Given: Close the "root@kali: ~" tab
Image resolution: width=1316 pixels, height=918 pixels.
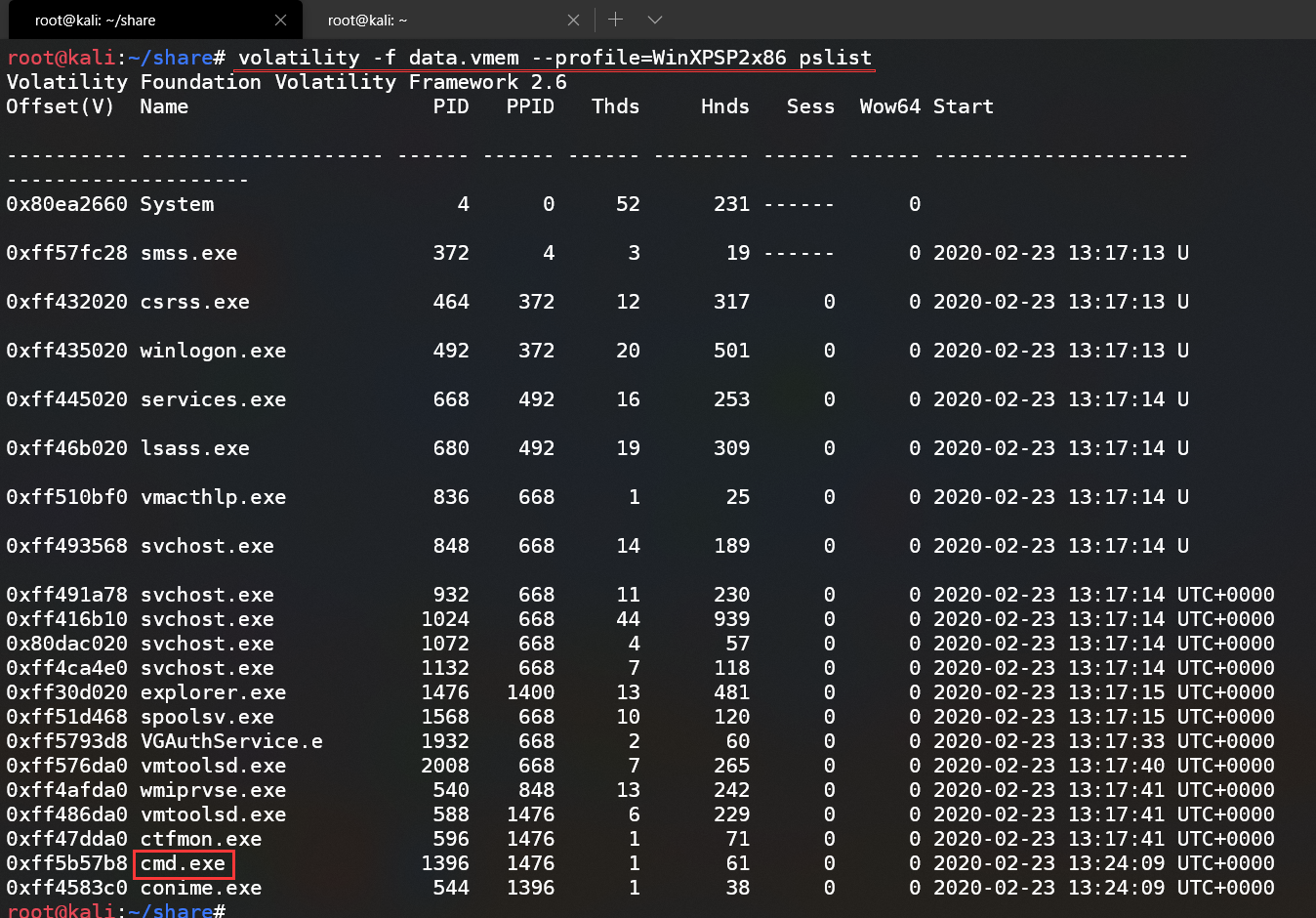Looking at the screenshot, I should [573, 20].
